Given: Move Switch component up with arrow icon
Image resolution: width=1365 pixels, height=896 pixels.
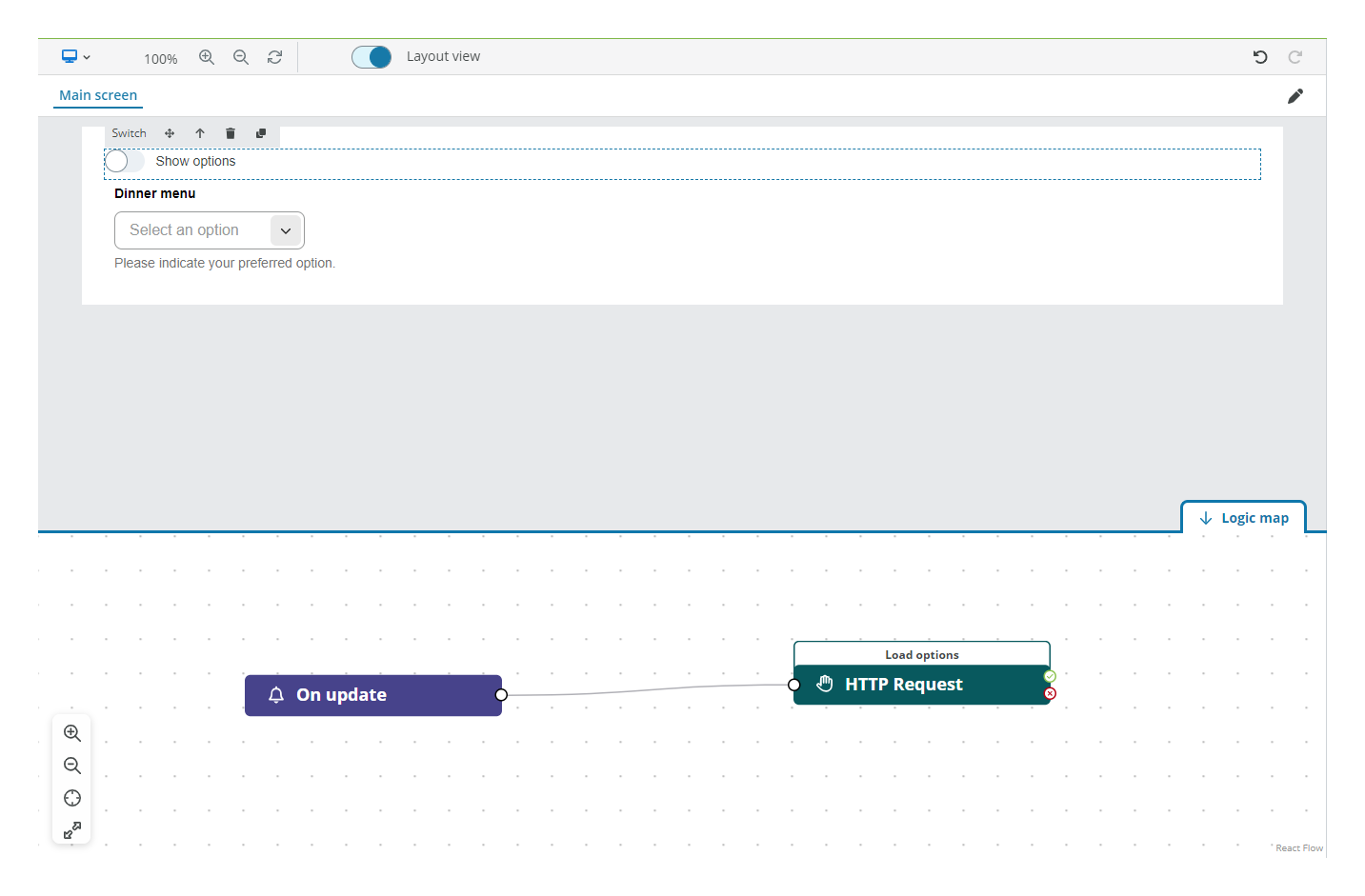Looking at the screenshot, I should coord(200,133).
